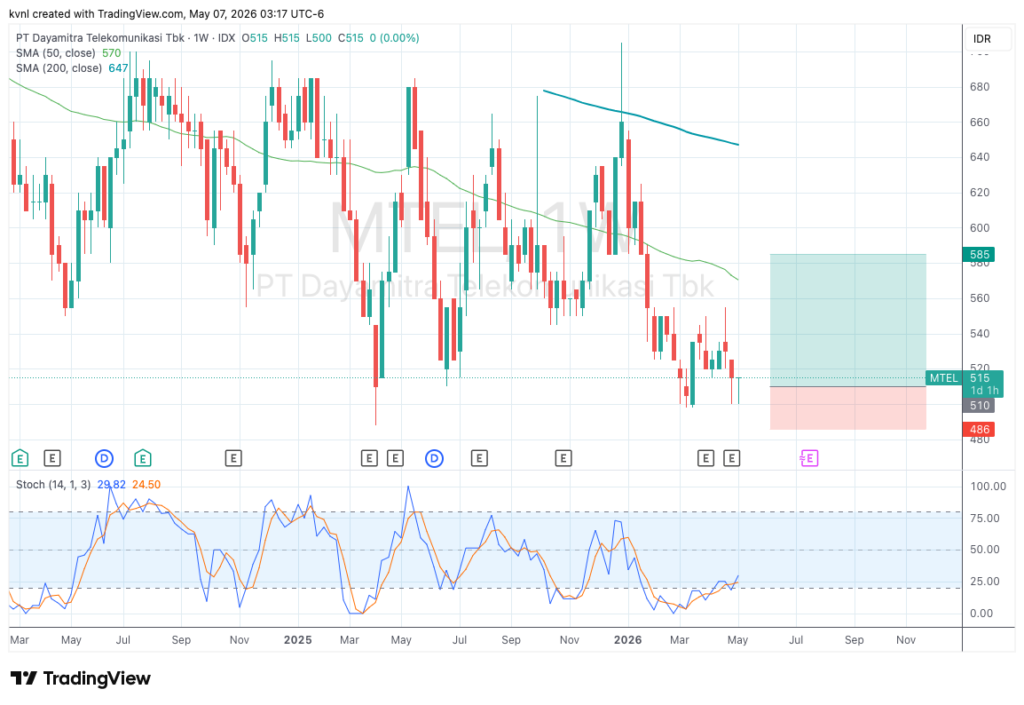Click the PT Dayamitra Telekomunikasi Tbk symbol title
This screenshot has height=705, width=1024.
(101, 38)
